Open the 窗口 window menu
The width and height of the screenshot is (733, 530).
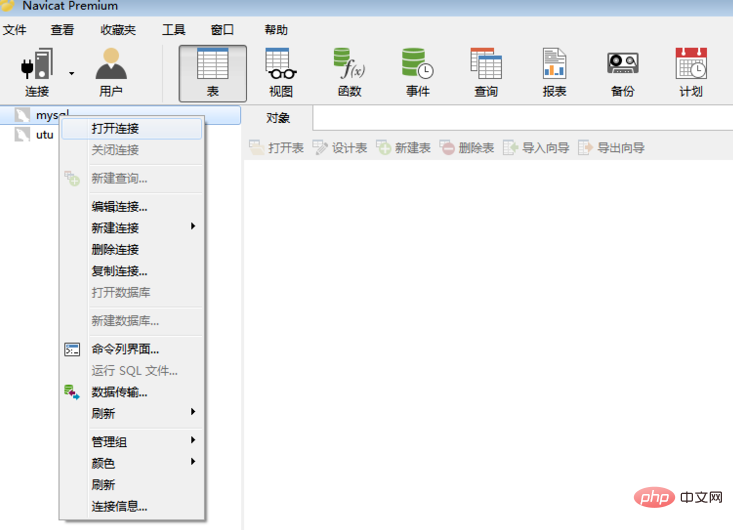pyautogui.click(x=222, y=30)
